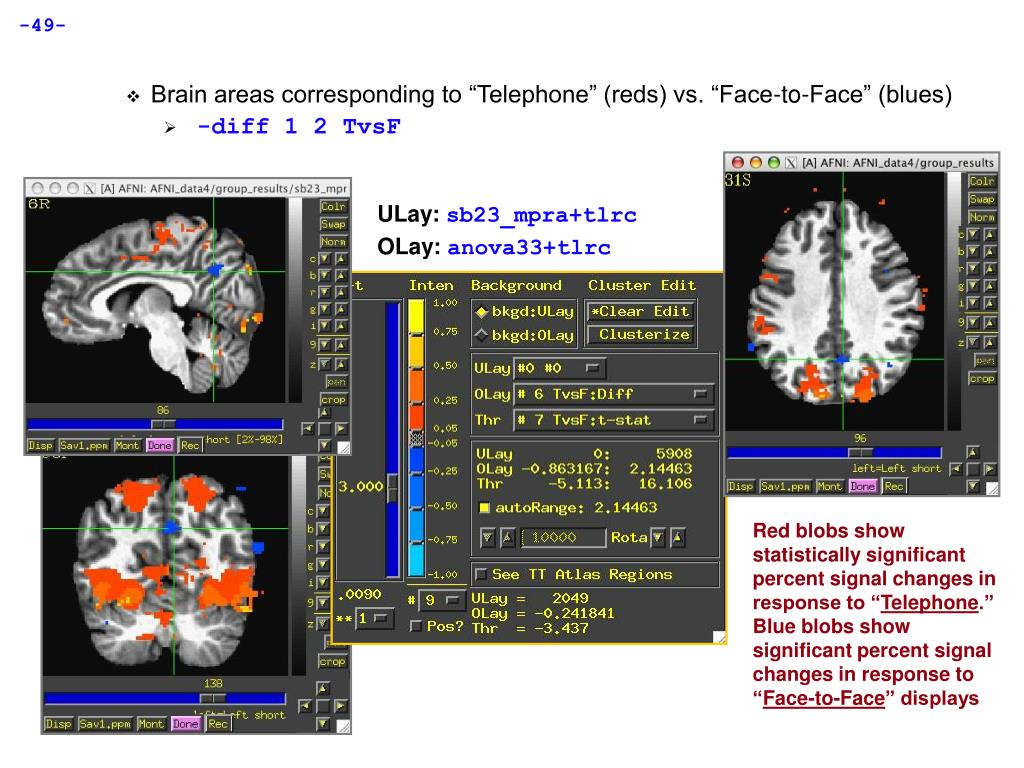Viewport: 1024px width, 768px height.
Task: Click 'r' down arrow in sagittal viewer
Action: pyautogui.click(x=325, y=293)
